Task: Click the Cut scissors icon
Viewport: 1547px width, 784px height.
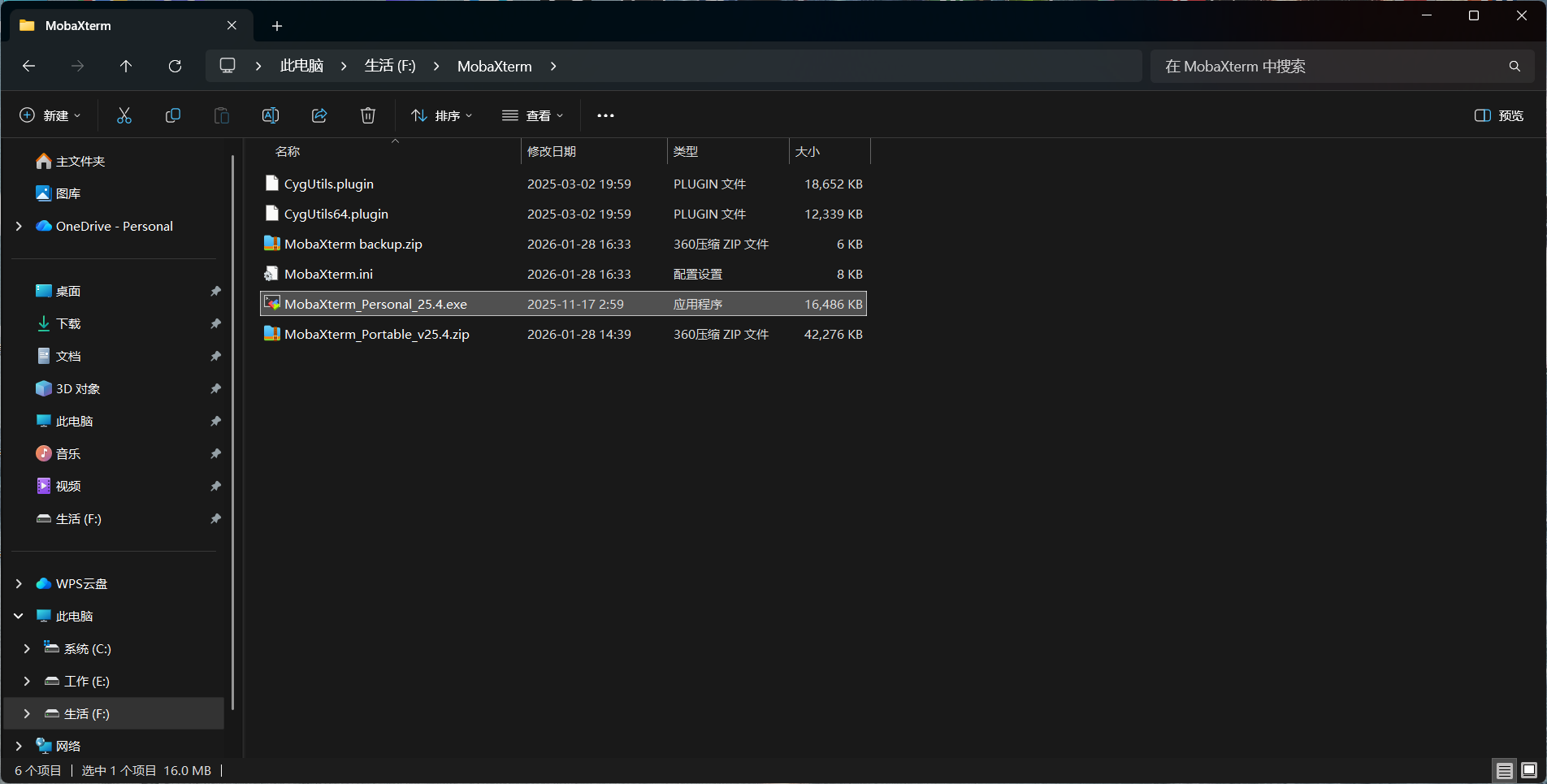Action: [124, 115]
